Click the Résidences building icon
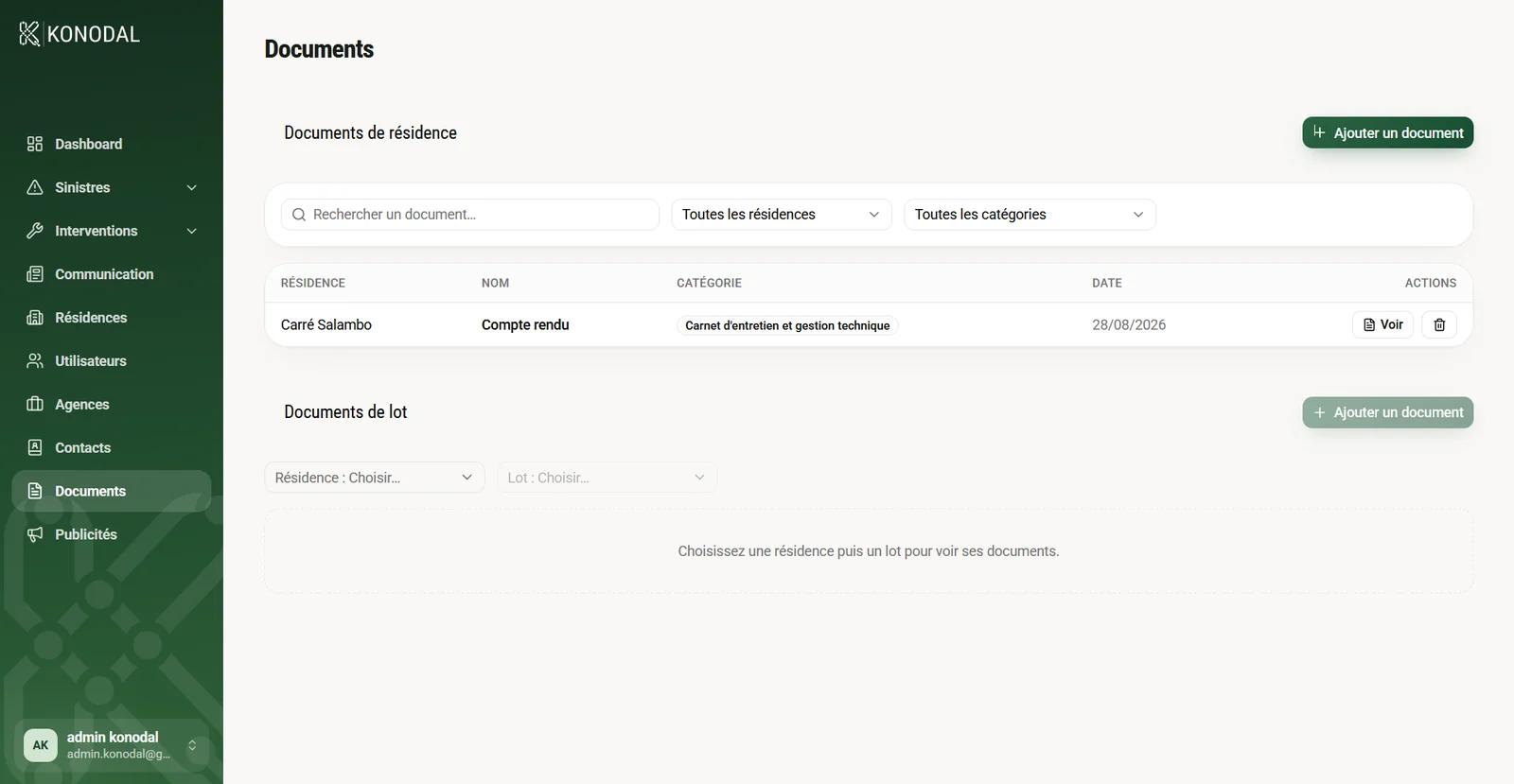Screen dimensions: 1514x784 click(35, 318)
